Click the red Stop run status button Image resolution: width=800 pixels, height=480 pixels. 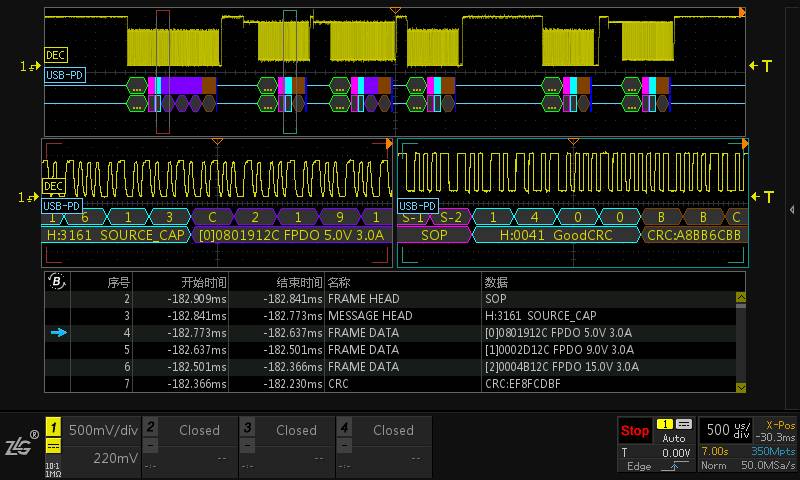point(634,431)
